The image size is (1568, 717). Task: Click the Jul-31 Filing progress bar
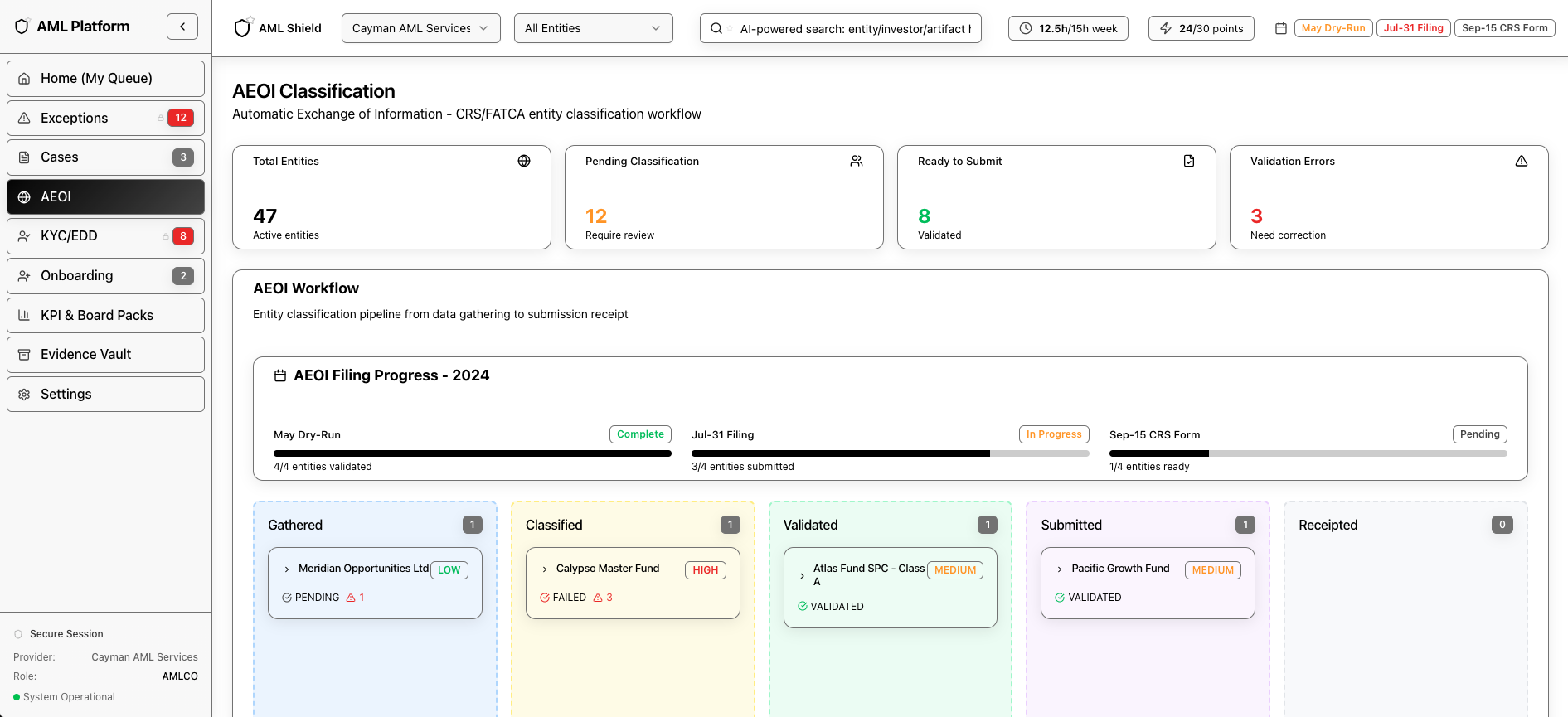[890, 453]
